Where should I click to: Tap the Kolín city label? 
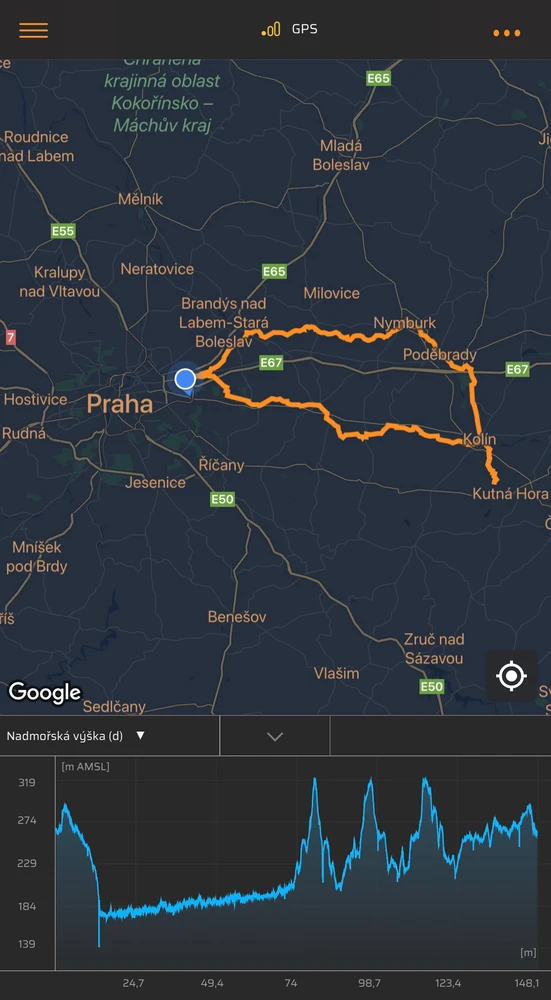click(x=479, y=439)
